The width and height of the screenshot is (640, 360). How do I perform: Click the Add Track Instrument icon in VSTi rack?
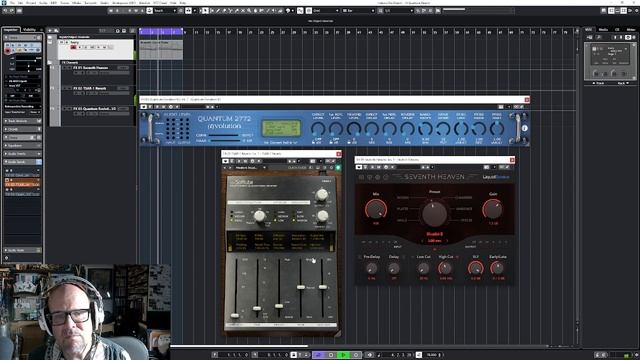click(x=589, y=37)
